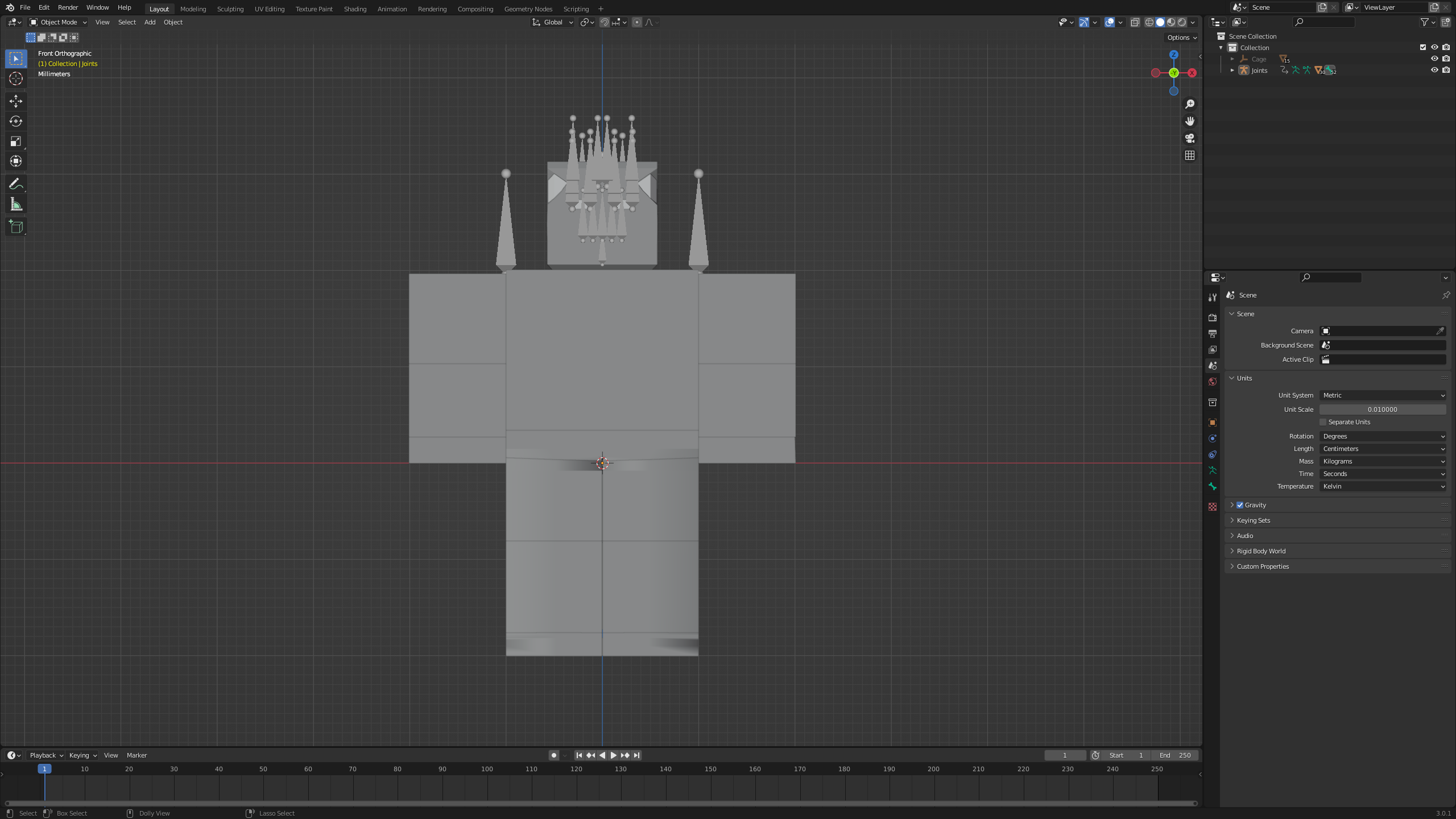This screenshot has height=819, width=1456.
Task: Activate the Annotate tool
Action: [x=16, y=184]
